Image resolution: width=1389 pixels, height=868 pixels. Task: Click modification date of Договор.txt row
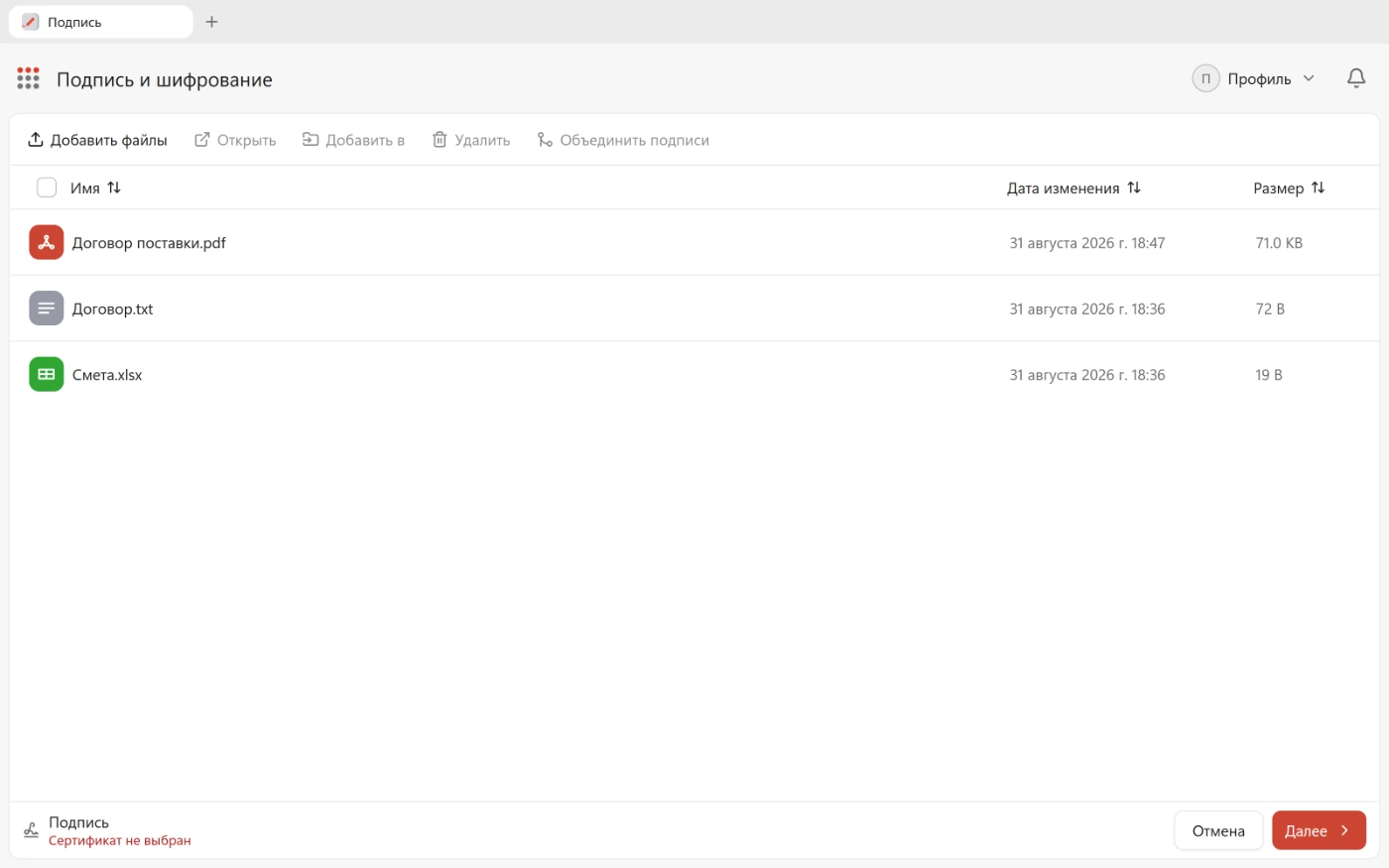coord(1087,309)
